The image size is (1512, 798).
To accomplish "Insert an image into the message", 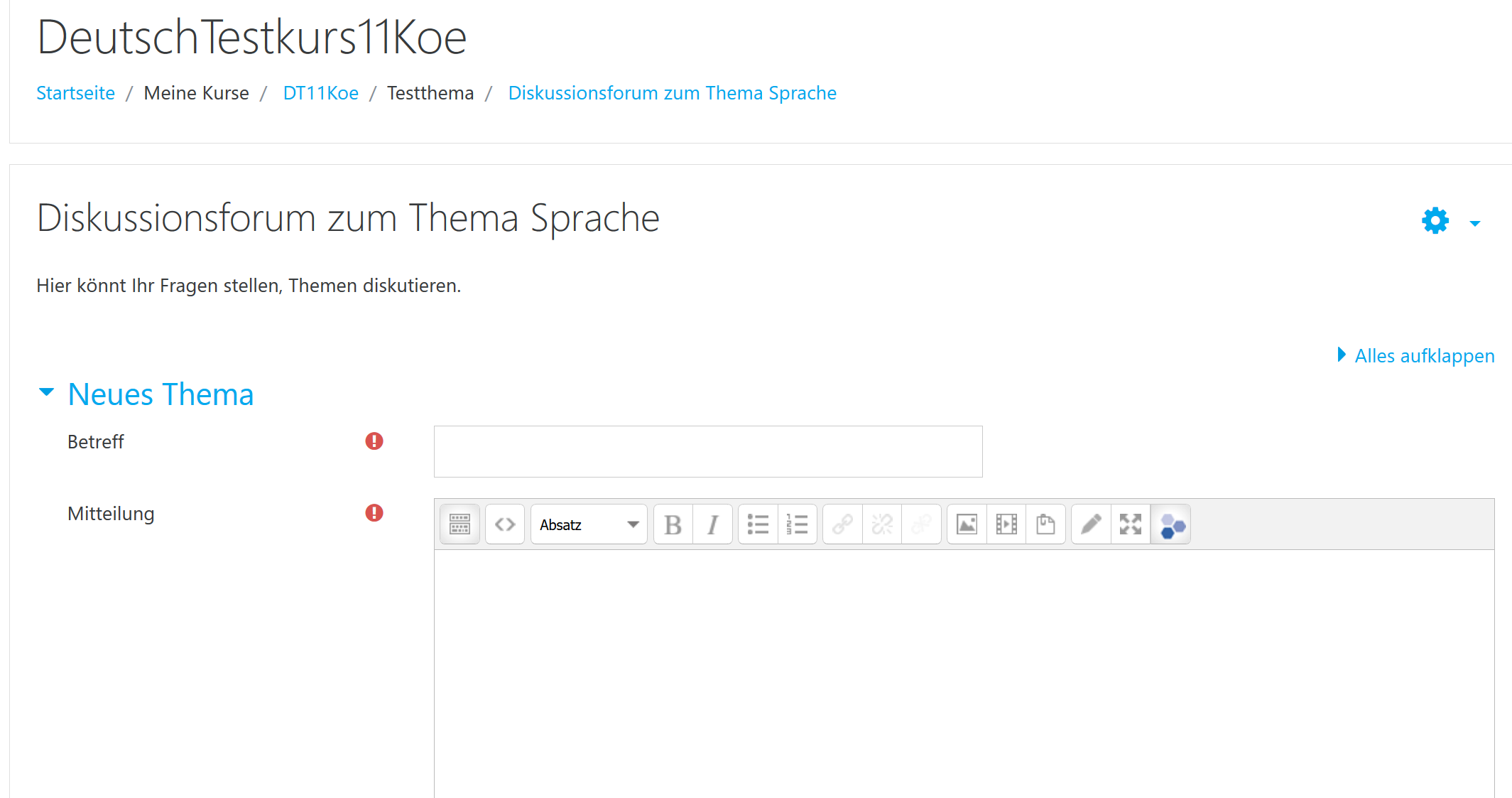I will click(967, 524).
